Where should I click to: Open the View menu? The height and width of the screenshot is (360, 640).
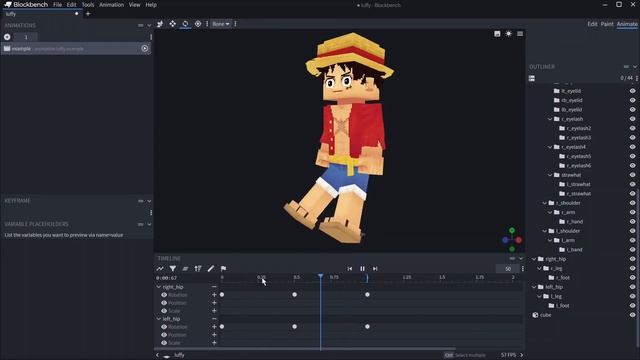click(x=134, y=5)
